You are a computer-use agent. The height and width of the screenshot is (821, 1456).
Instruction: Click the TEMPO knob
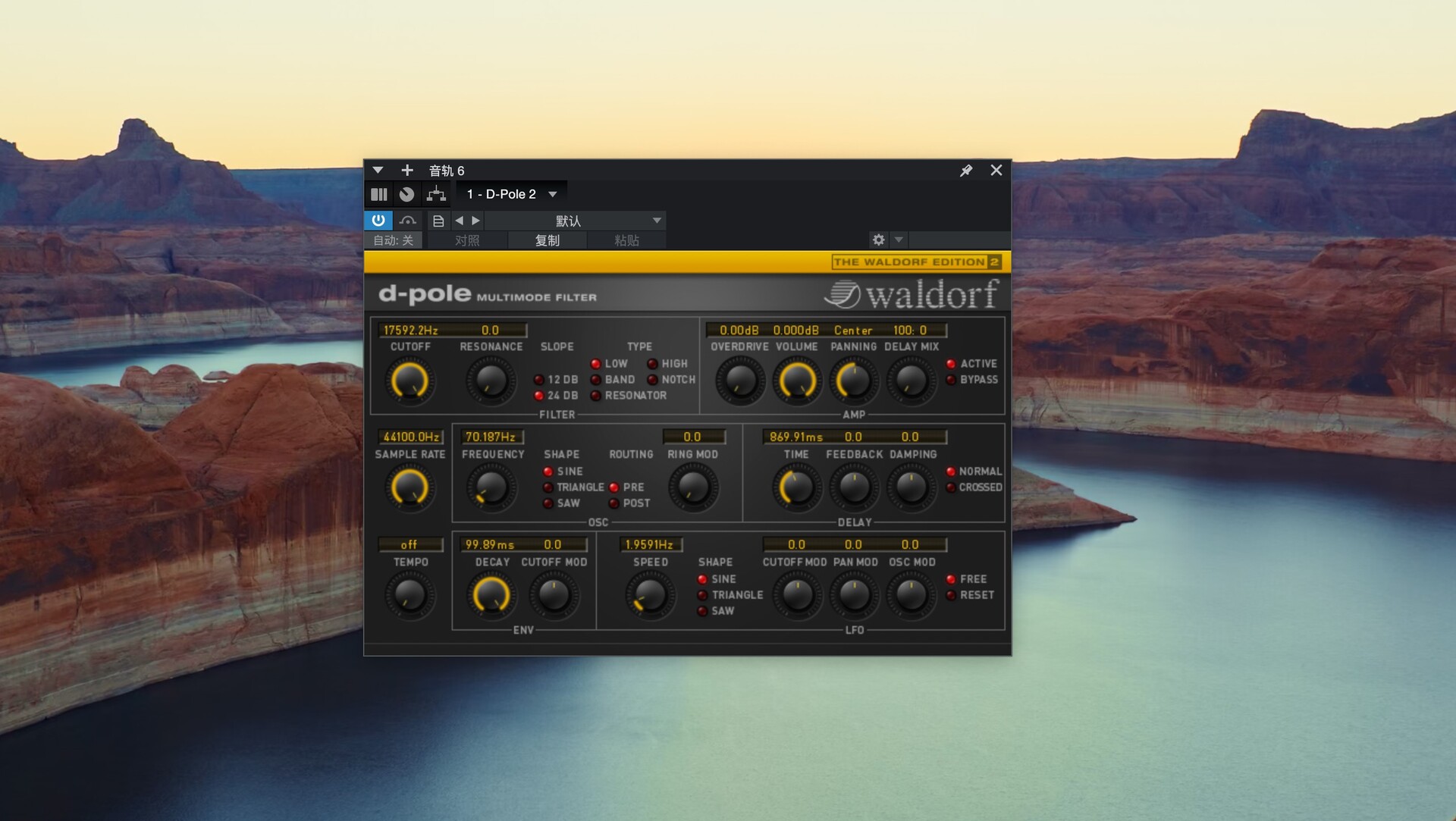click(409, 595)
